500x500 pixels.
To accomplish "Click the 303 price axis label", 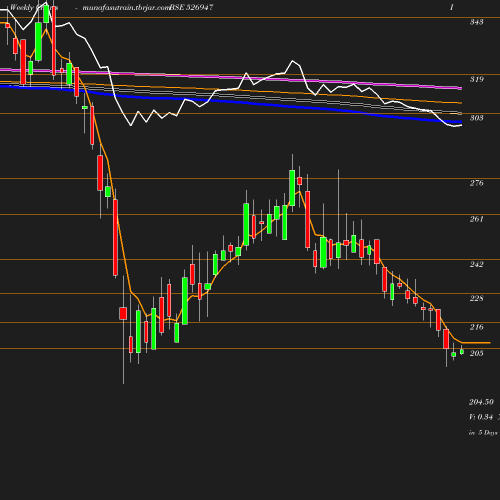I will [x=476, y=118].
